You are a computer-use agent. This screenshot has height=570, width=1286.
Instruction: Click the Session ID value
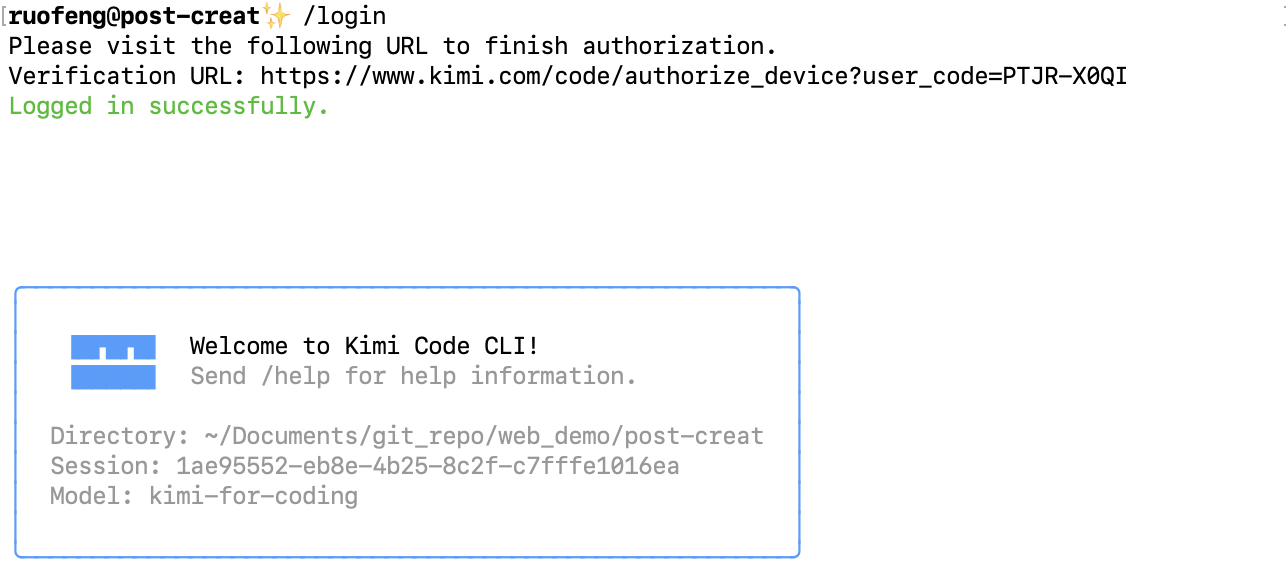coord(428,466)
